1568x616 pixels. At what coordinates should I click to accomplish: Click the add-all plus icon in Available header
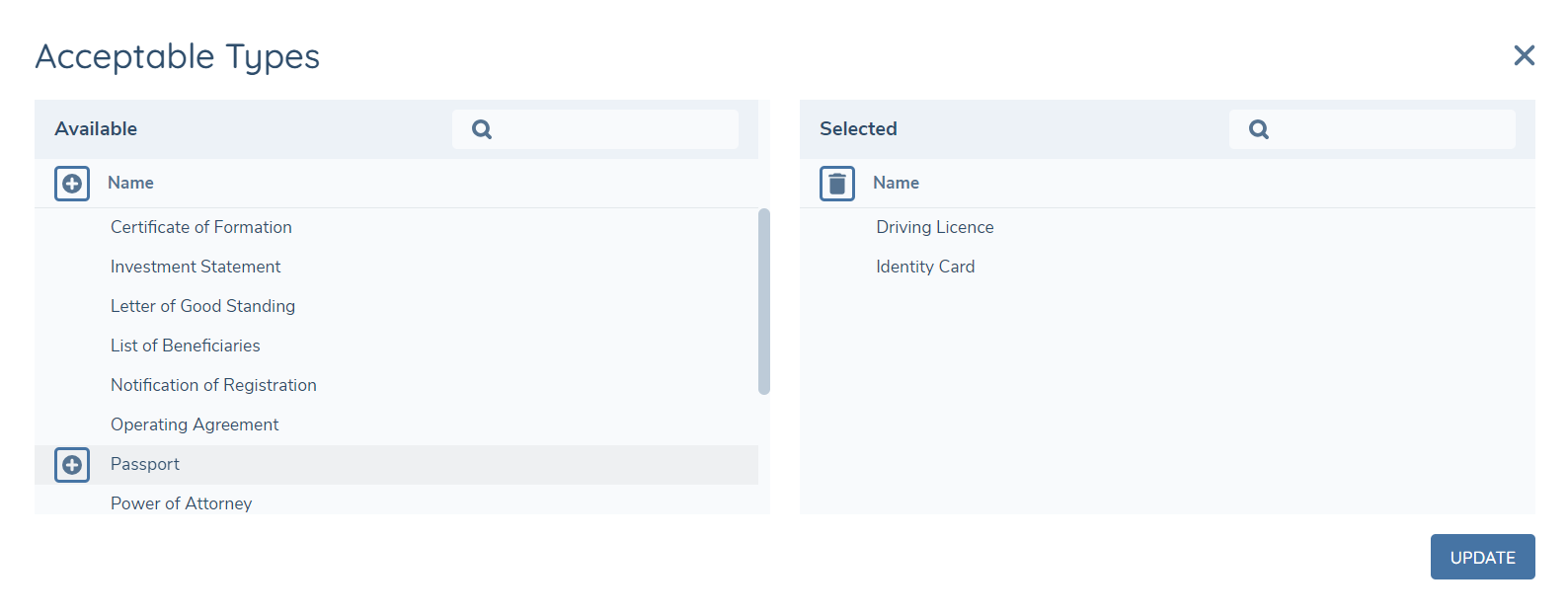[72, 184]
